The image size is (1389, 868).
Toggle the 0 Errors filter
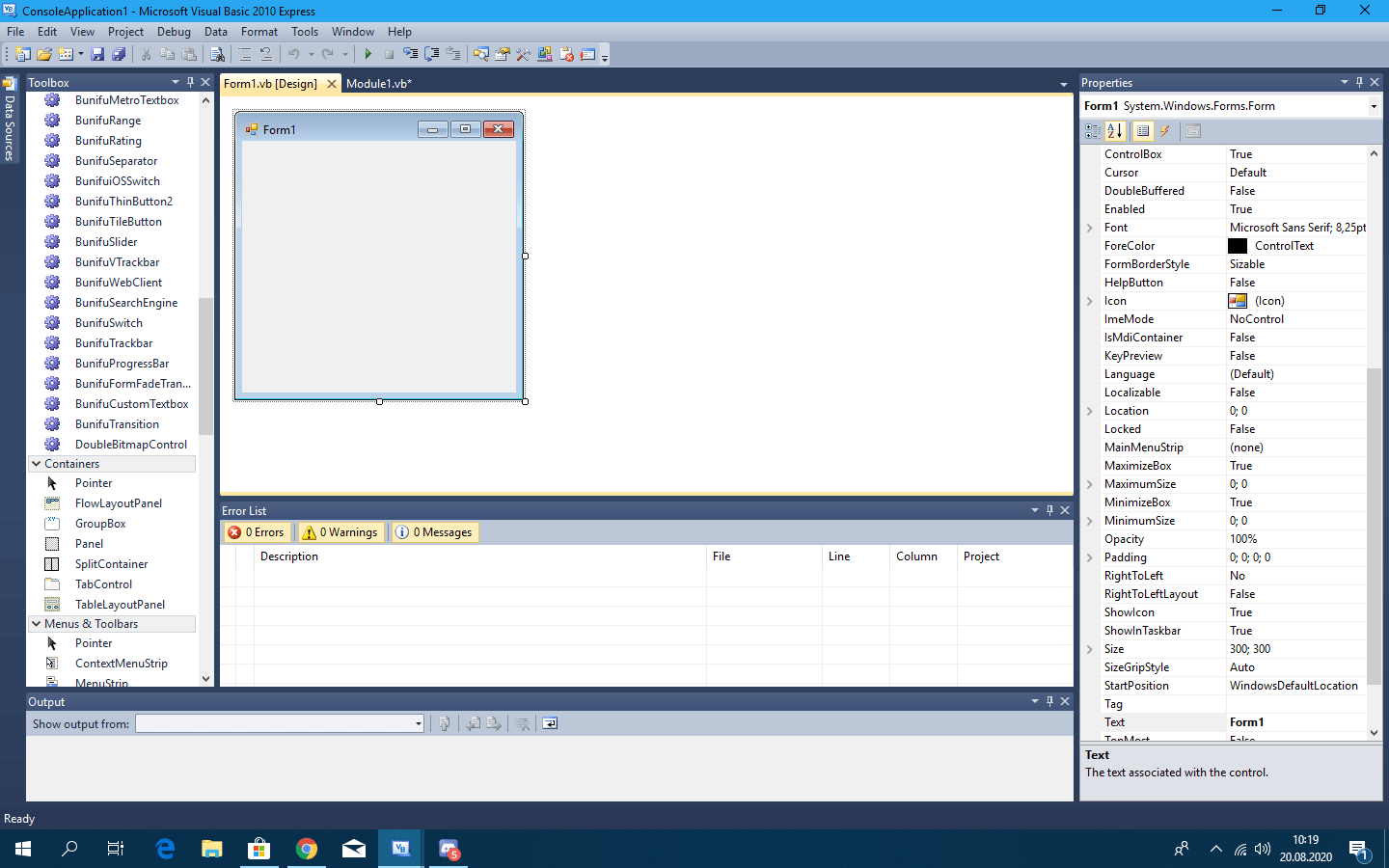257,532
